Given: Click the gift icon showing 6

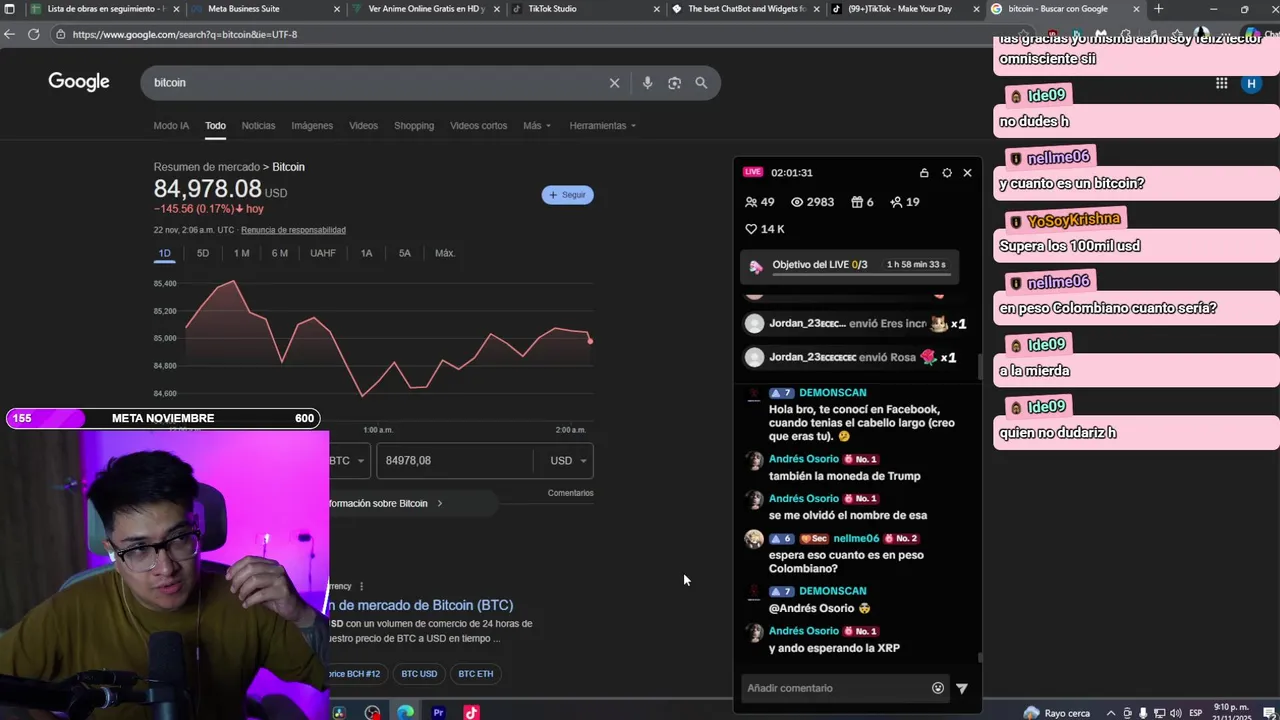Looking at the screenshot, I should [856, 202].
